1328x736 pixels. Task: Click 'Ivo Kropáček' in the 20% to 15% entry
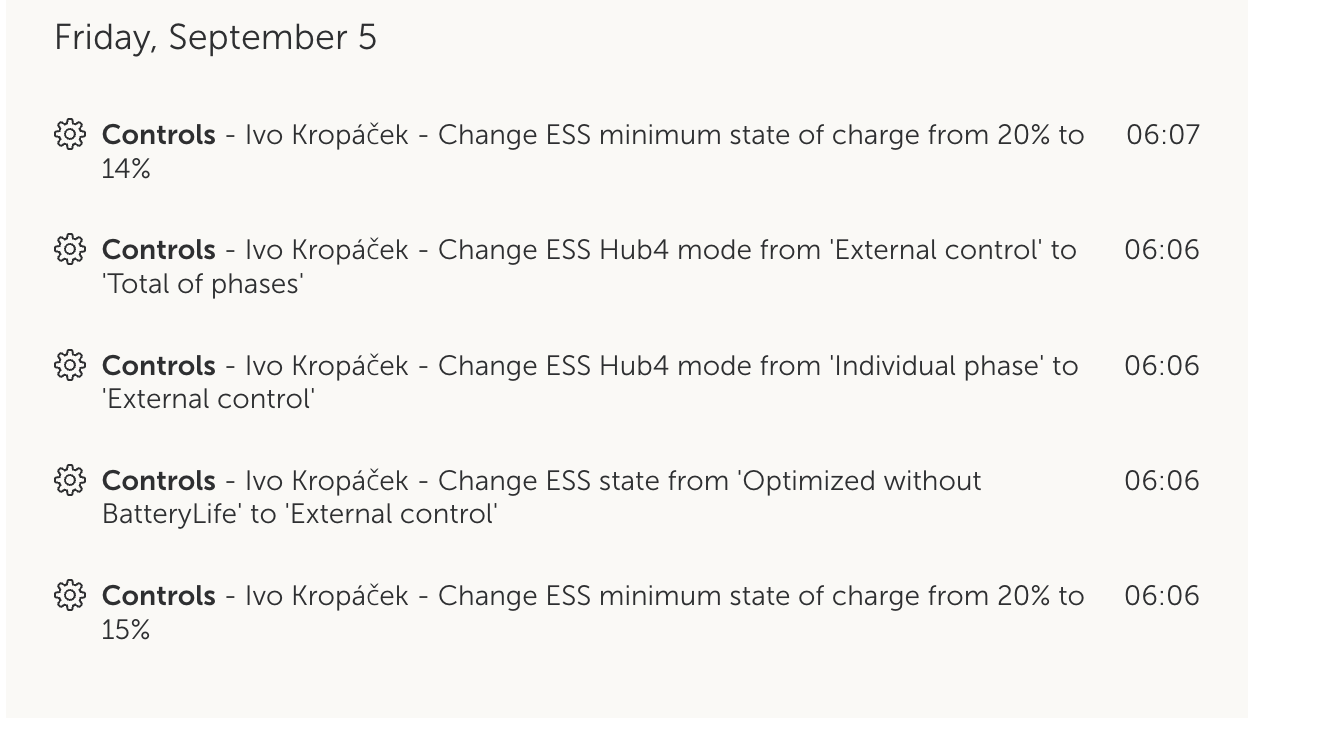[326, 596]
